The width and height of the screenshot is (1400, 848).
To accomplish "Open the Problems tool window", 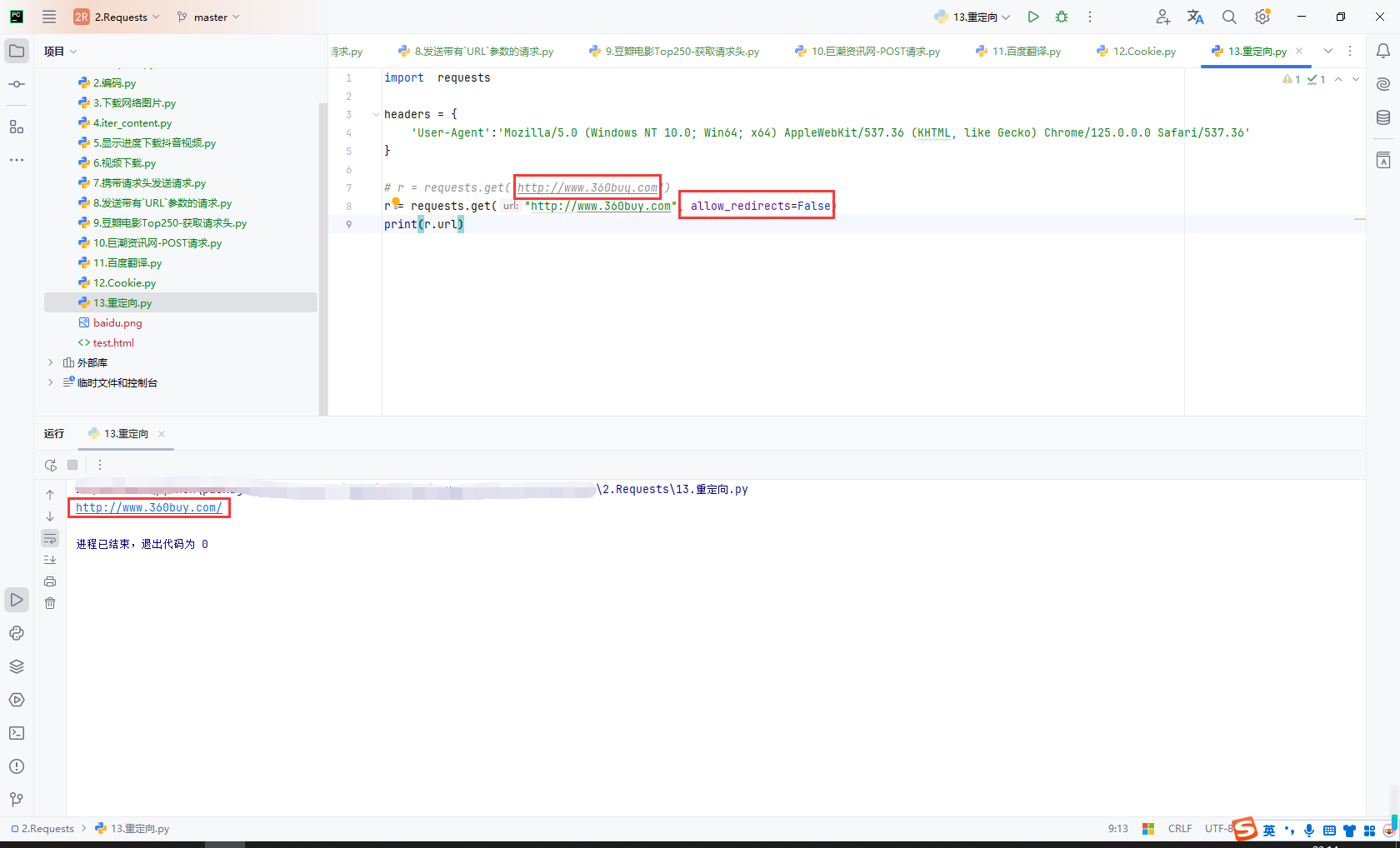I will [x=17, y=766].
